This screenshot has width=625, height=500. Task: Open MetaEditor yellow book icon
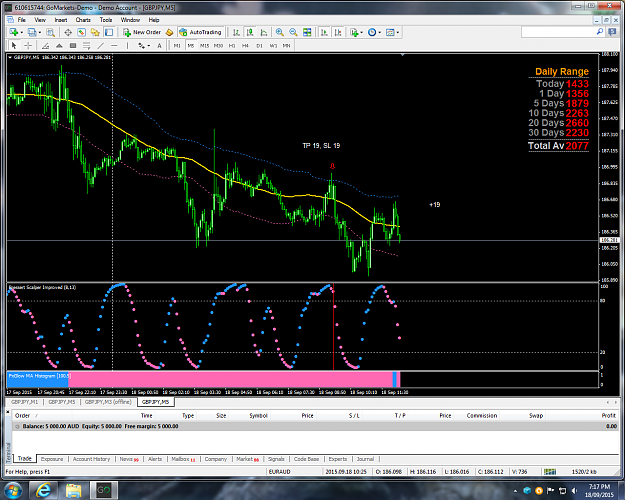tap(169, 32)
